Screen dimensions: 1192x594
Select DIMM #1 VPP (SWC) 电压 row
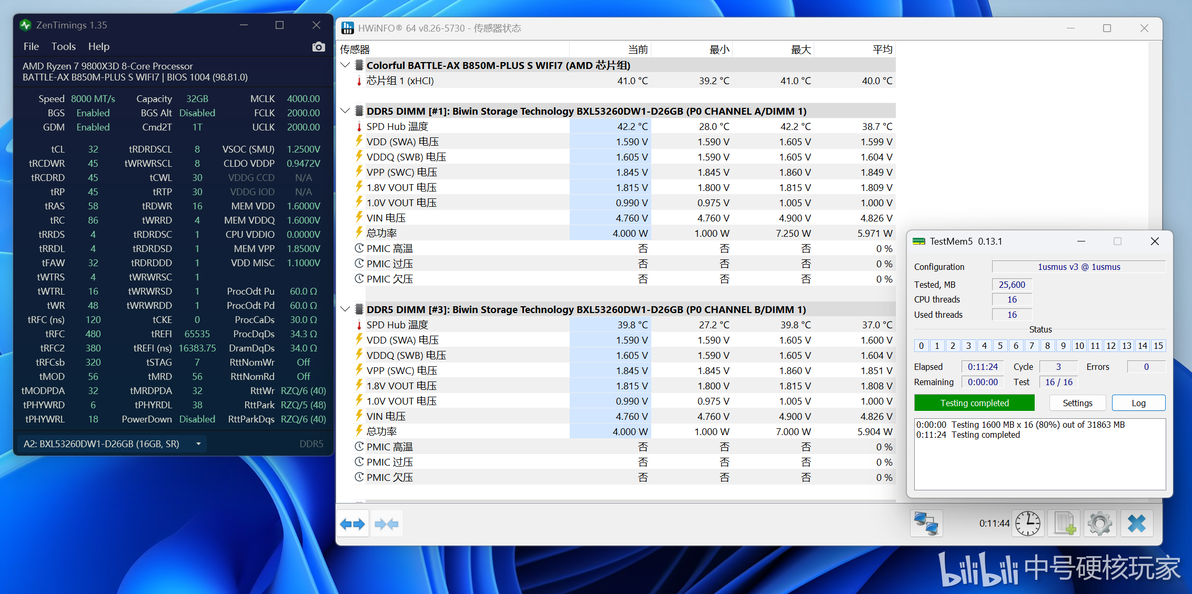[617, 172]
